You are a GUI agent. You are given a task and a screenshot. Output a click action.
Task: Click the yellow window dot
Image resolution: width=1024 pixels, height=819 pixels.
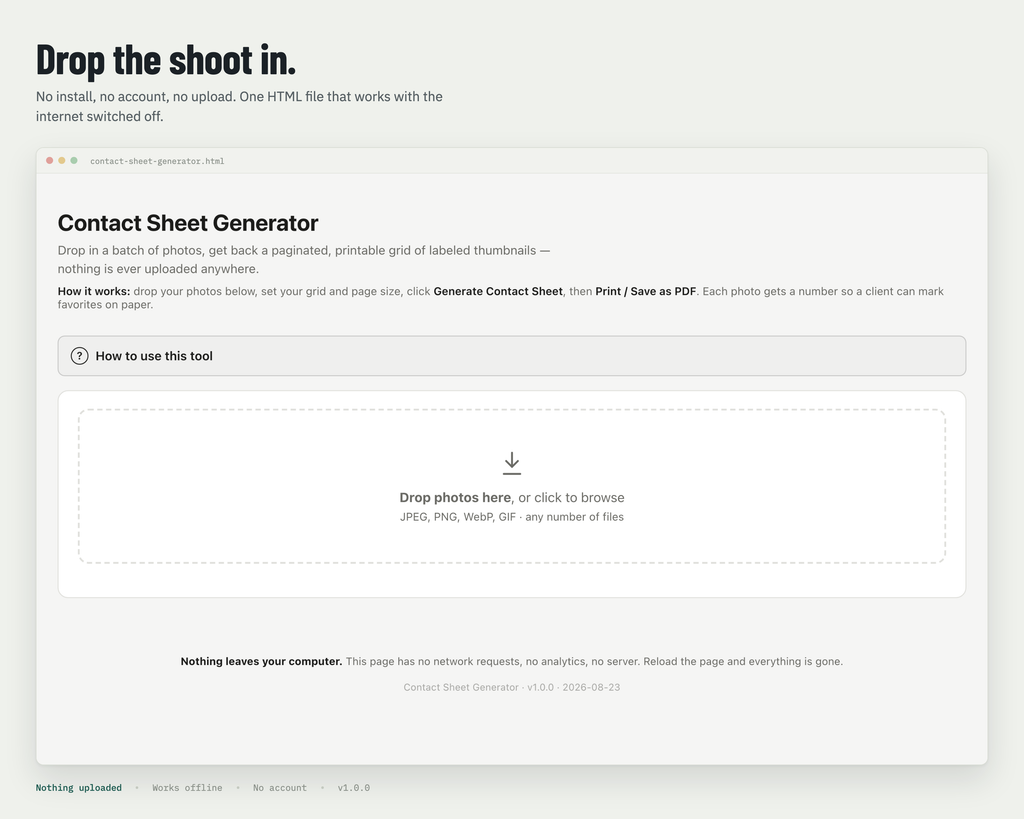coord(62,161)
